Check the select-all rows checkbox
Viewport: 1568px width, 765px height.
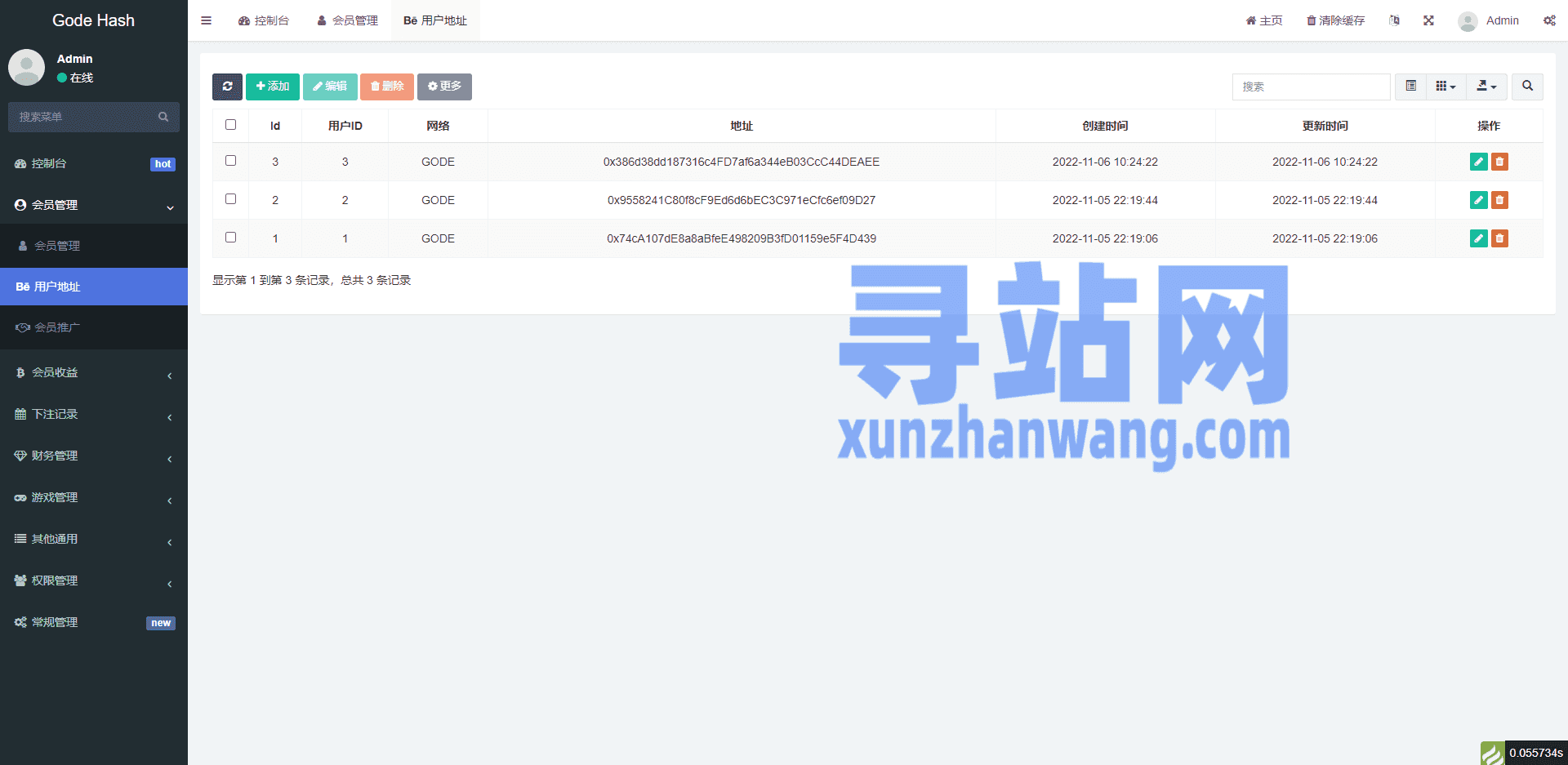click(230, 125)
